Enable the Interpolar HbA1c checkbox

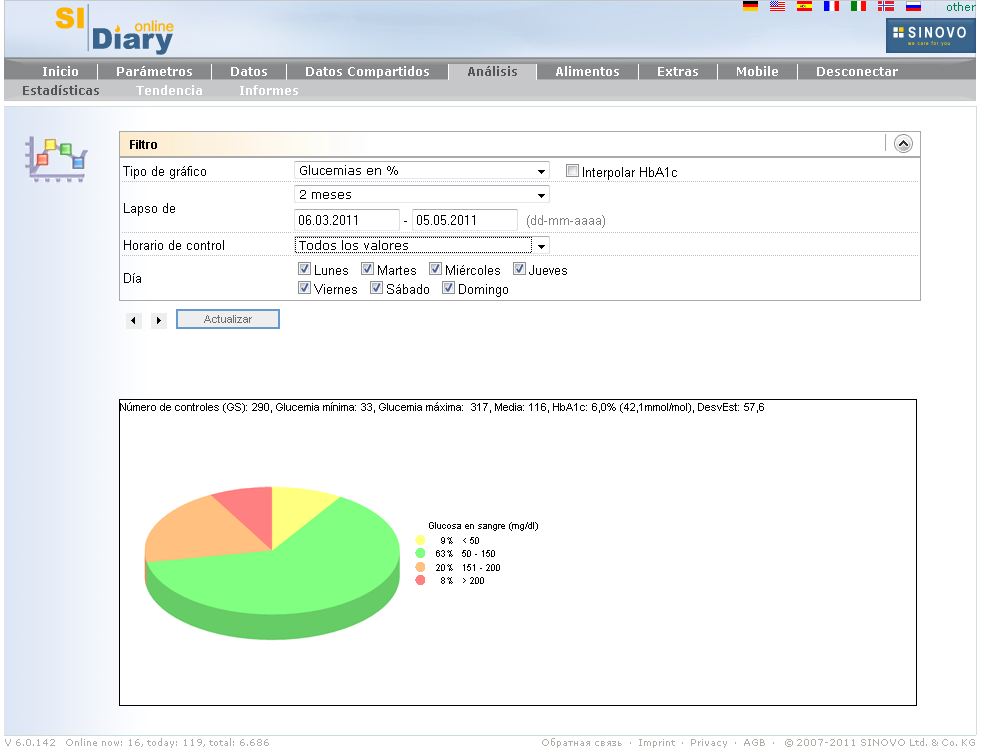click(572, 171)
